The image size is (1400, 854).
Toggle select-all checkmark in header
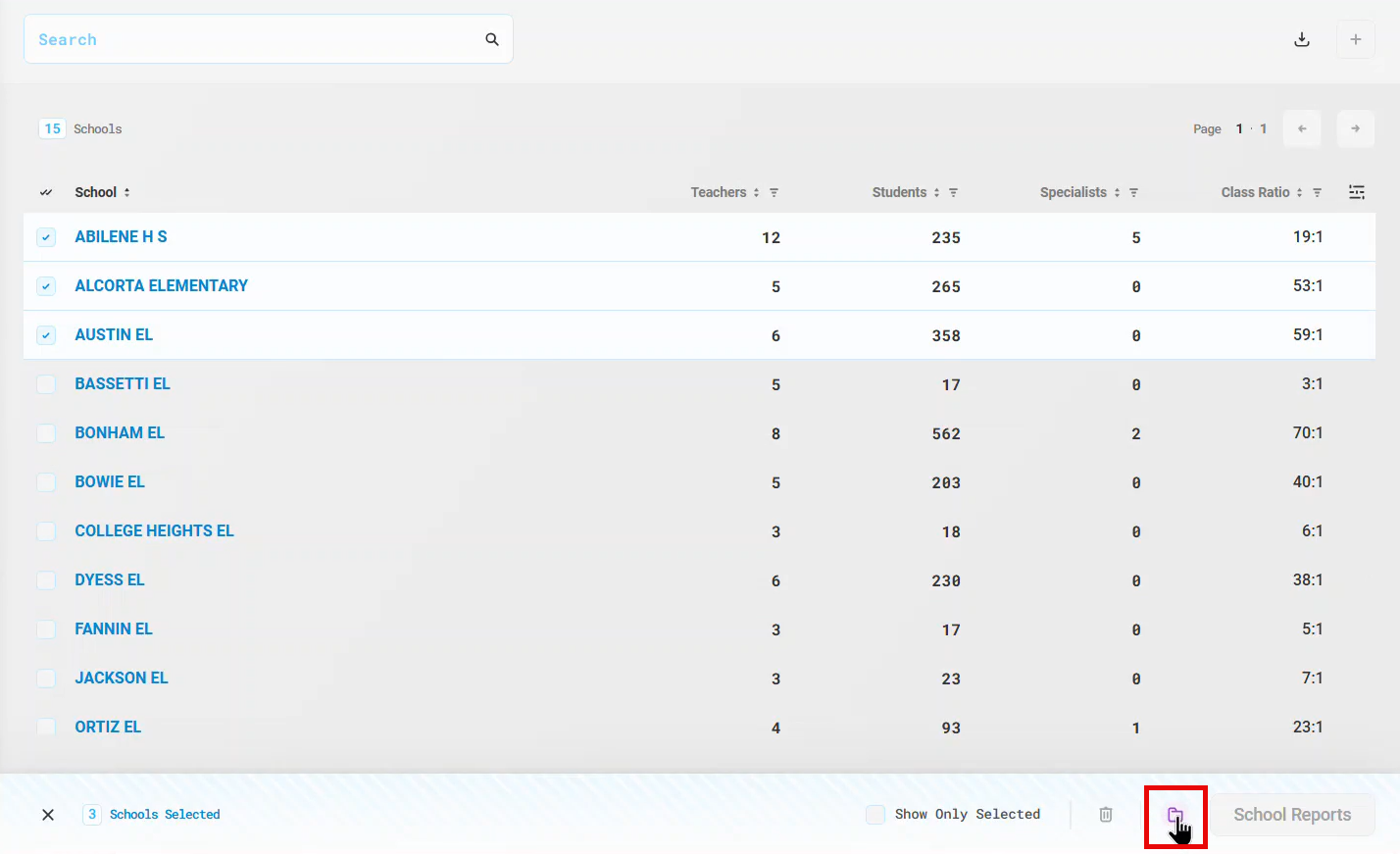pos(46,193)
